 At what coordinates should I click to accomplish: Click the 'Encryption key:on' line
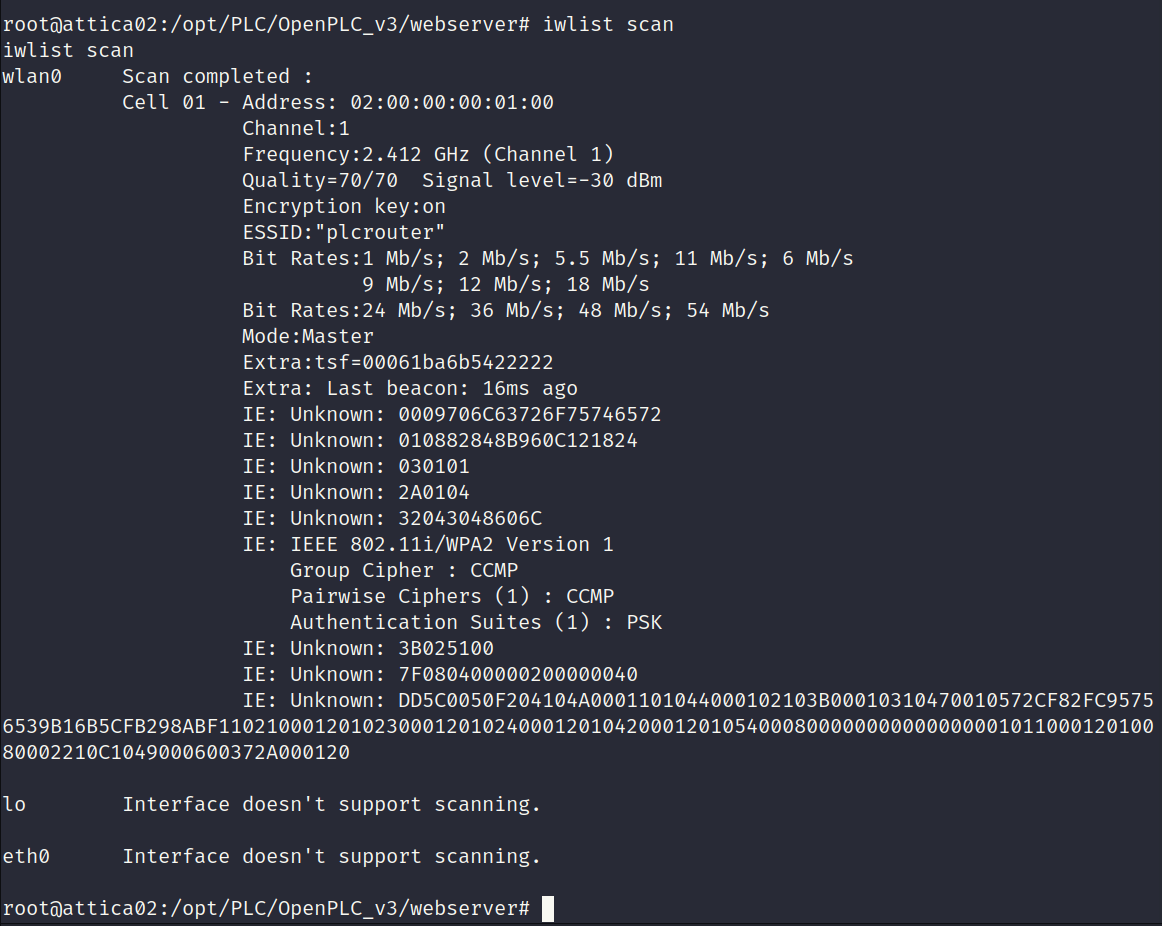point(344,207)
